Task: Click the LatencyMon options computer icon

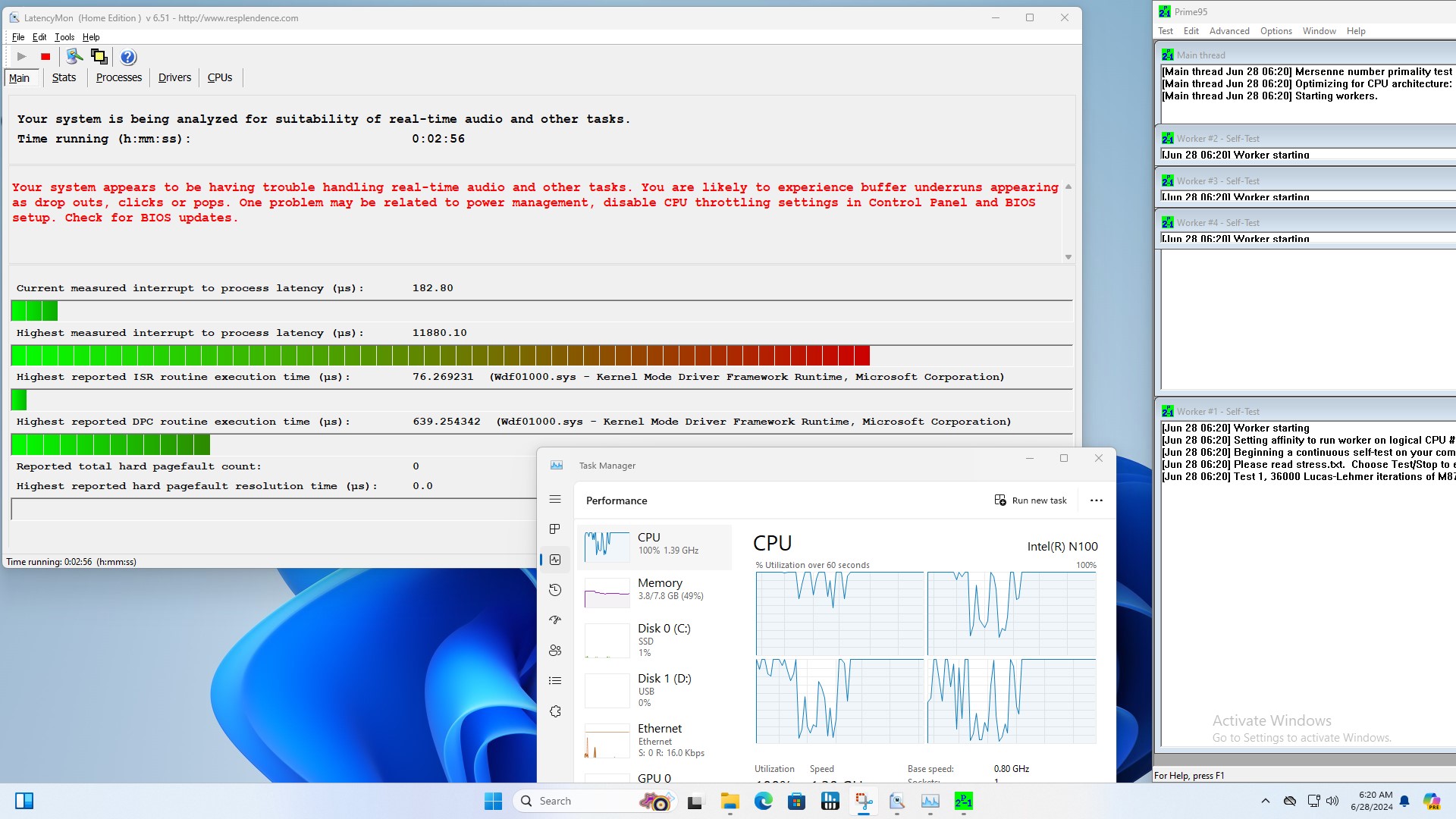Action: pos(74,57)
